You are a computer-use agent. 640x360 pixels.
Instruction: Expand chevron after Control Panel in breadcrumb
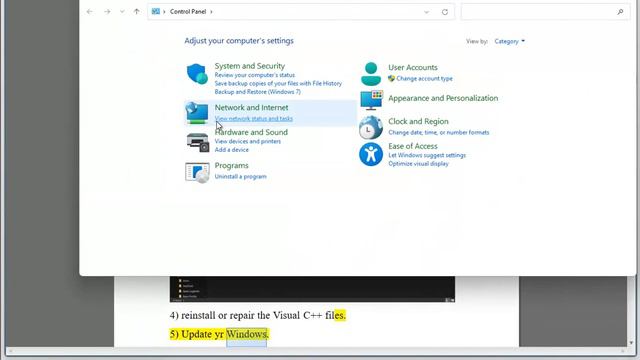click(x=211, y=12)
